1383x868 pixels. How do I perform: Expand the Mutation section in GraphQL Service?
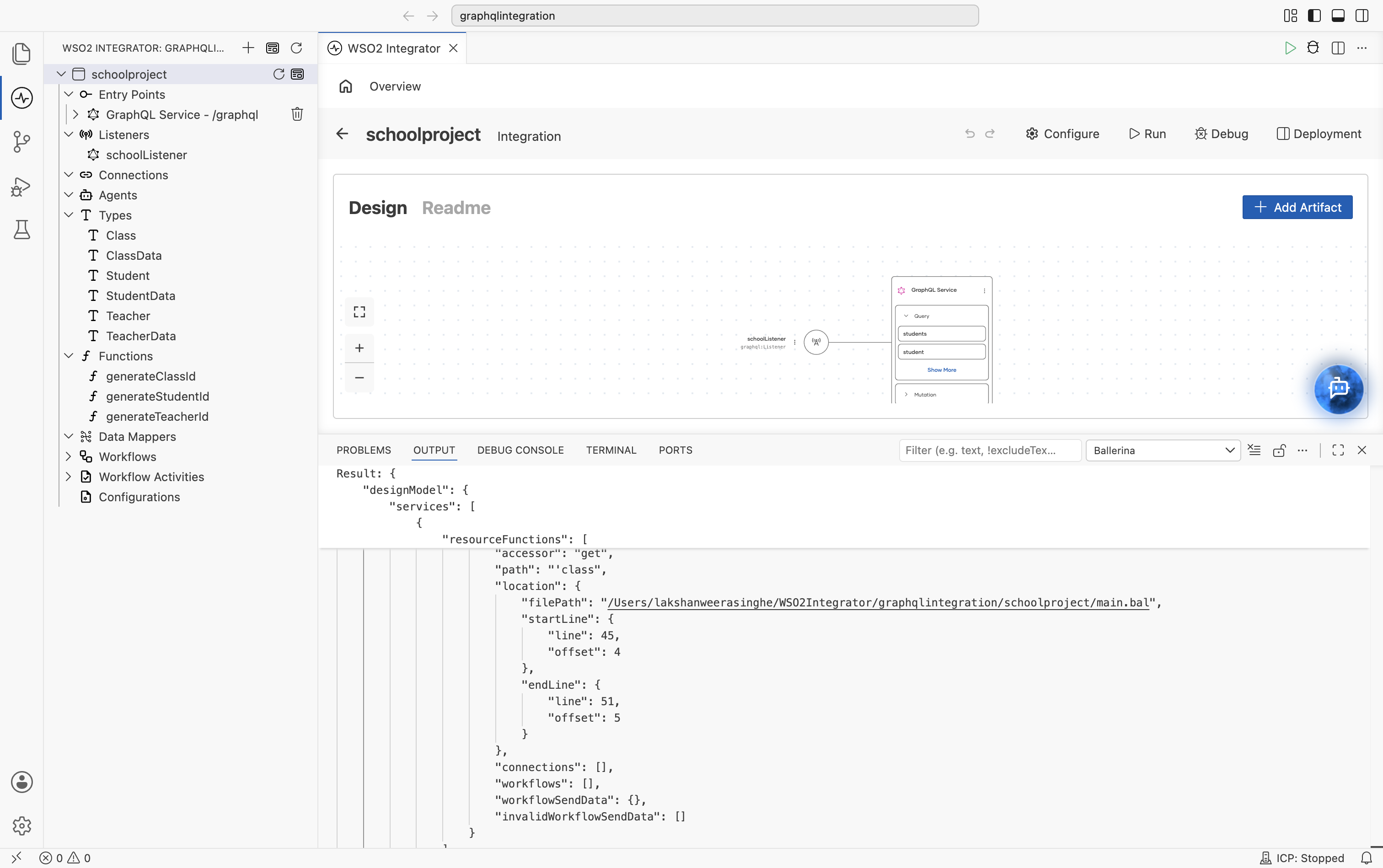click(906, 394)
